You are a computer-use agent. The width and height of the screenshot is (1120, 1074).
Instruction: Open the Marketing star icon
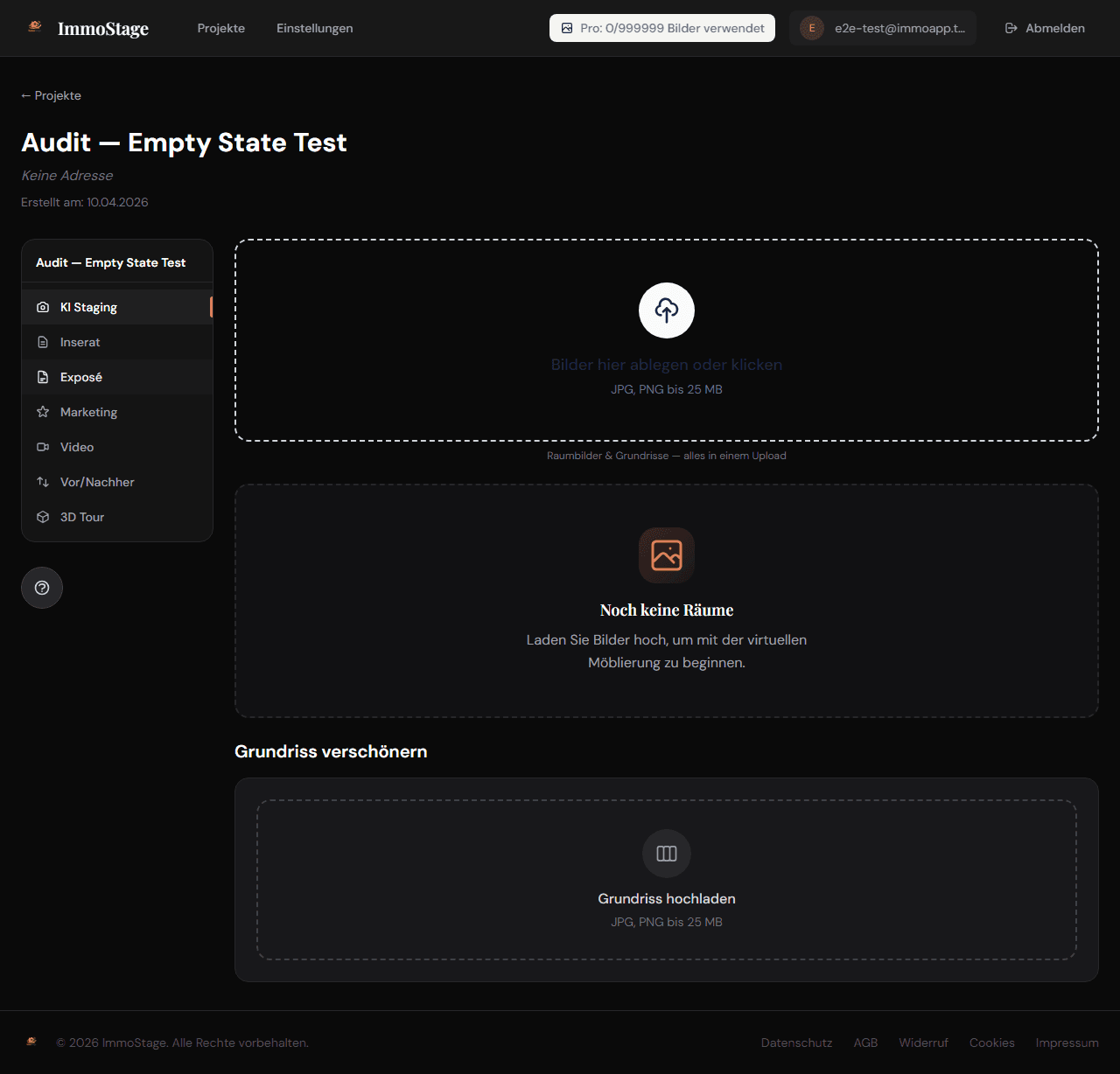click(42, 412)
